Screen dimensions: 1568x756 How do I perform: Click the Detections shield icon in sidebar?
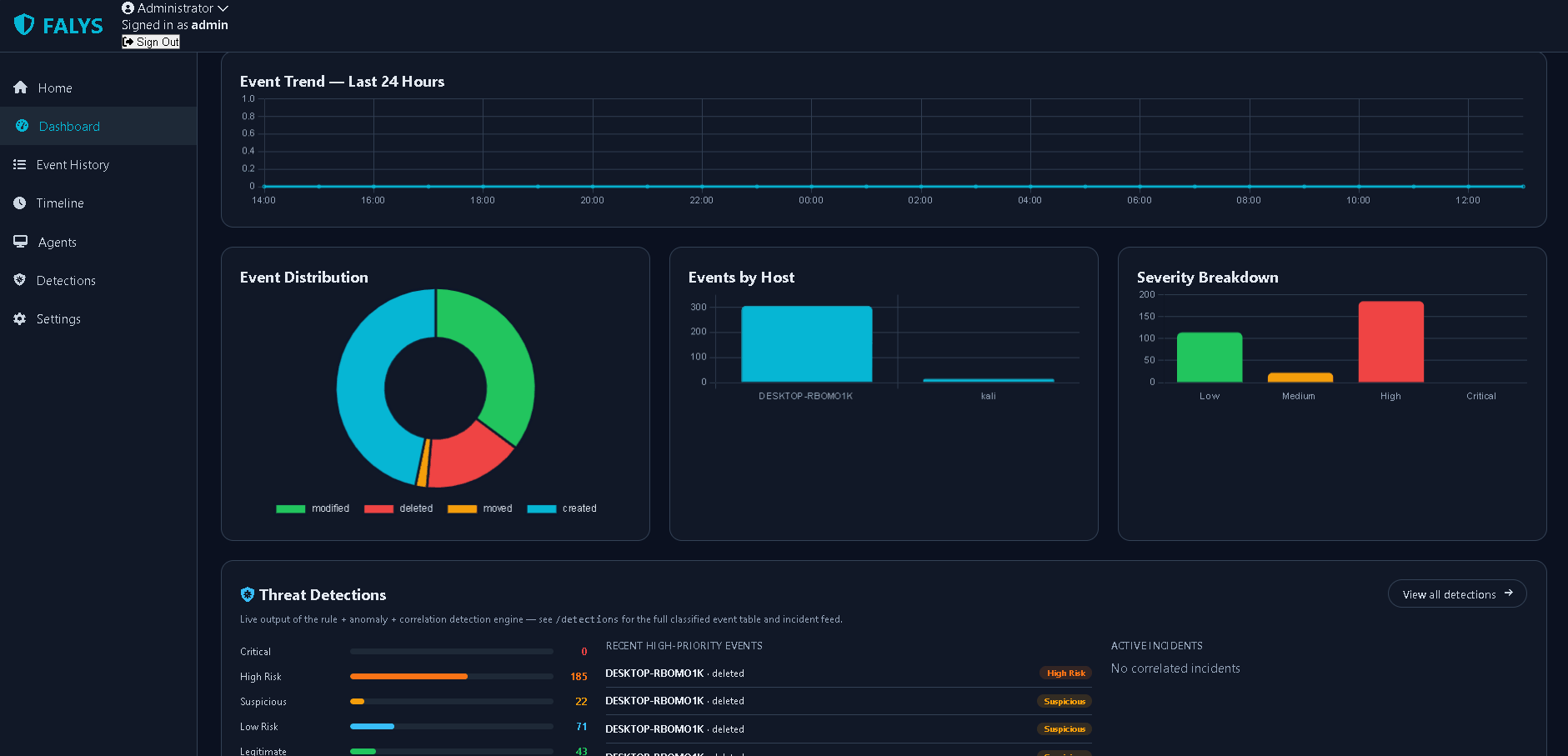(20, 280)
